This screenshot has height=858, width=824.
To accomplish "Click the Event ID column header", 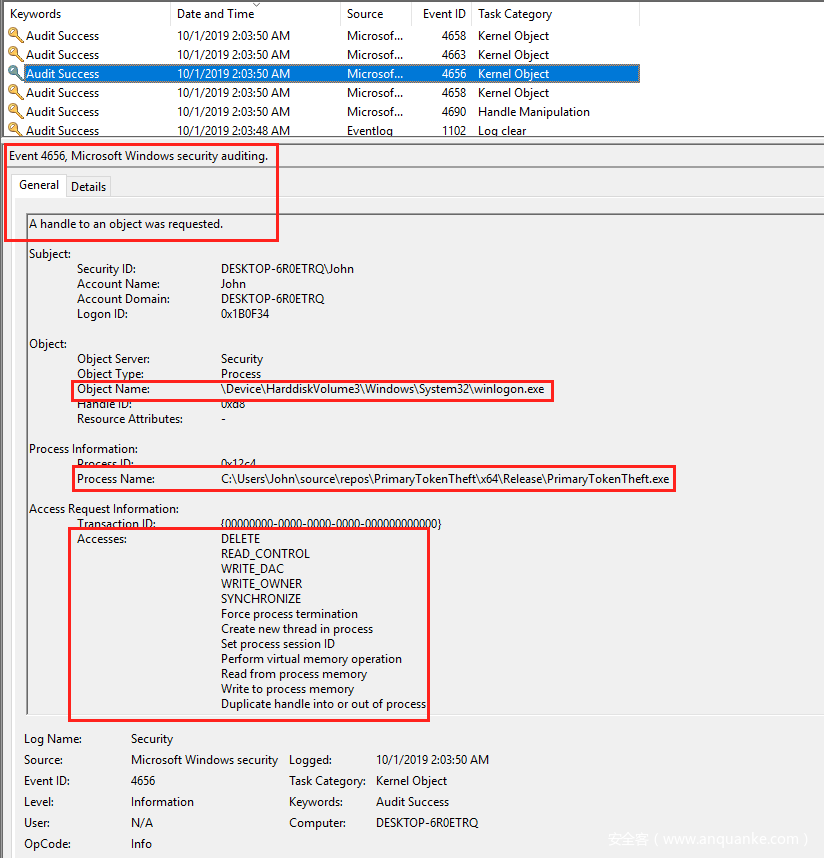I will click(444, 14).
